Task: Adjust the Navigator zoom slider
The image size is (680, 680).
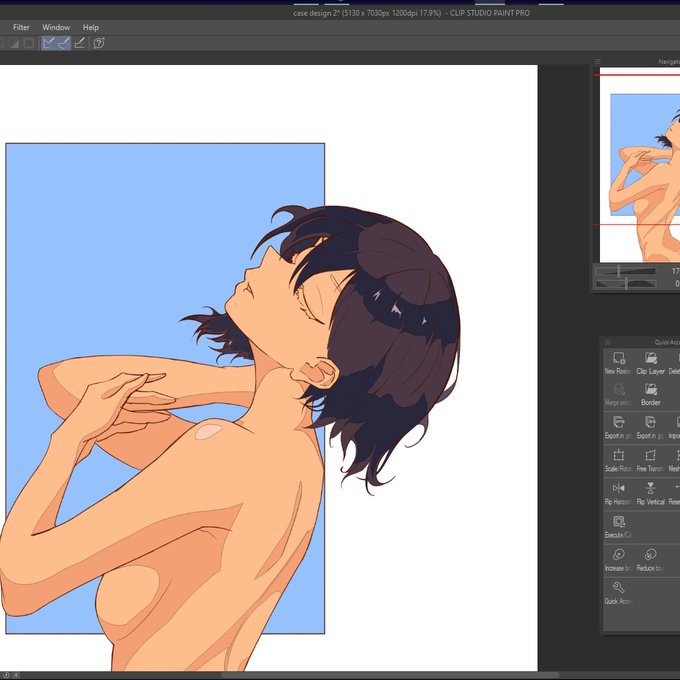Action: (626, 271)
